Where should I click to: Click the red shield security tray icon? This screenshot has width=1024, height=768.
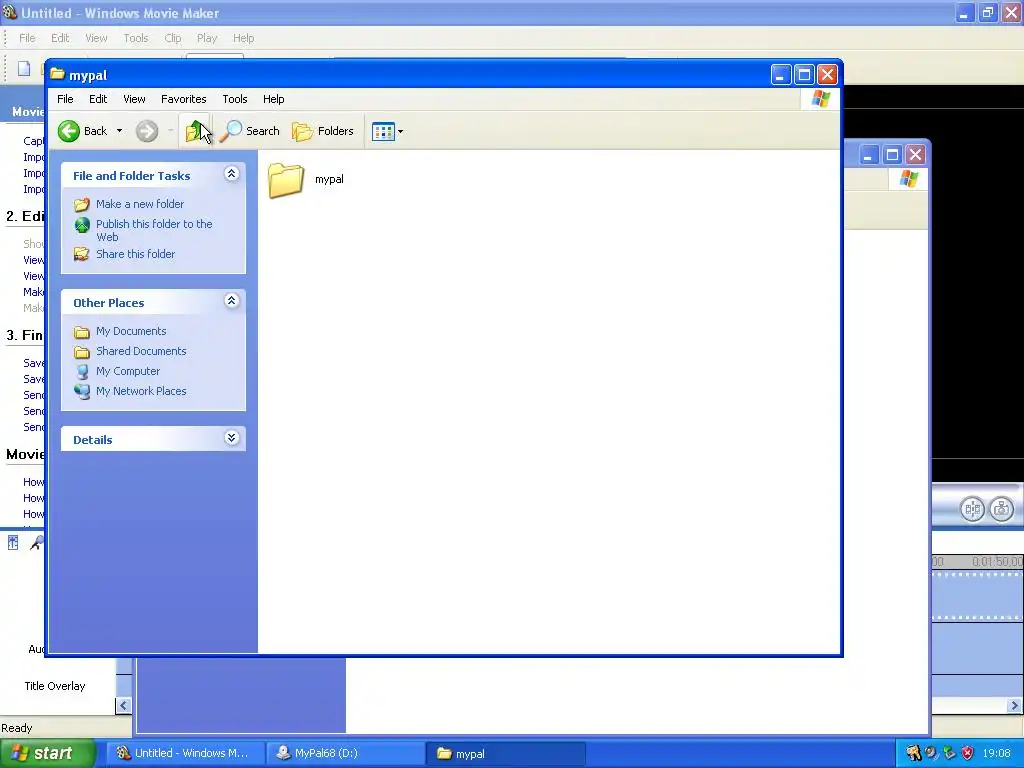(968, 753)
